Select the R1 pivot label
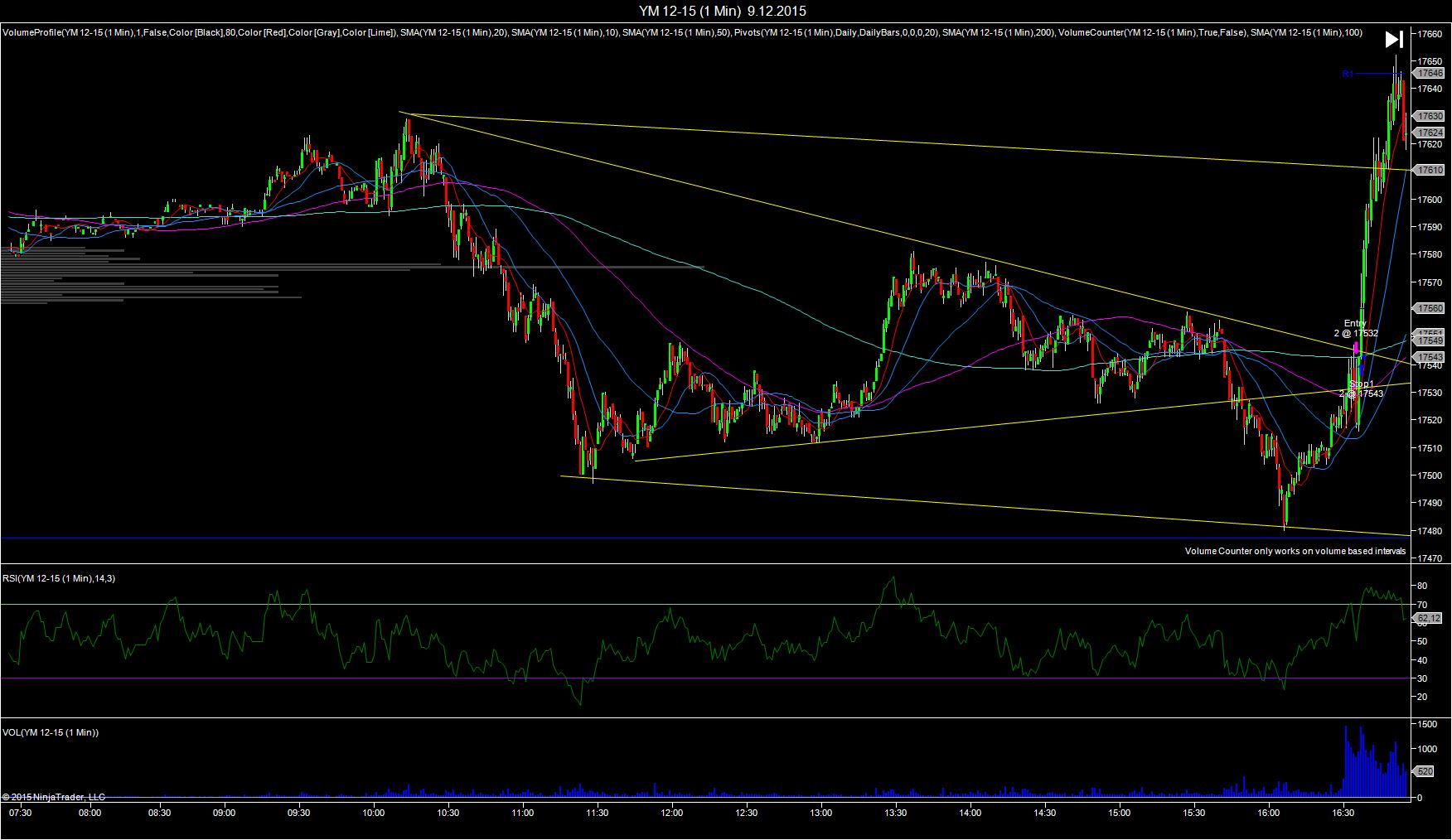The image size is (1452, 840). coord(1348,75)
